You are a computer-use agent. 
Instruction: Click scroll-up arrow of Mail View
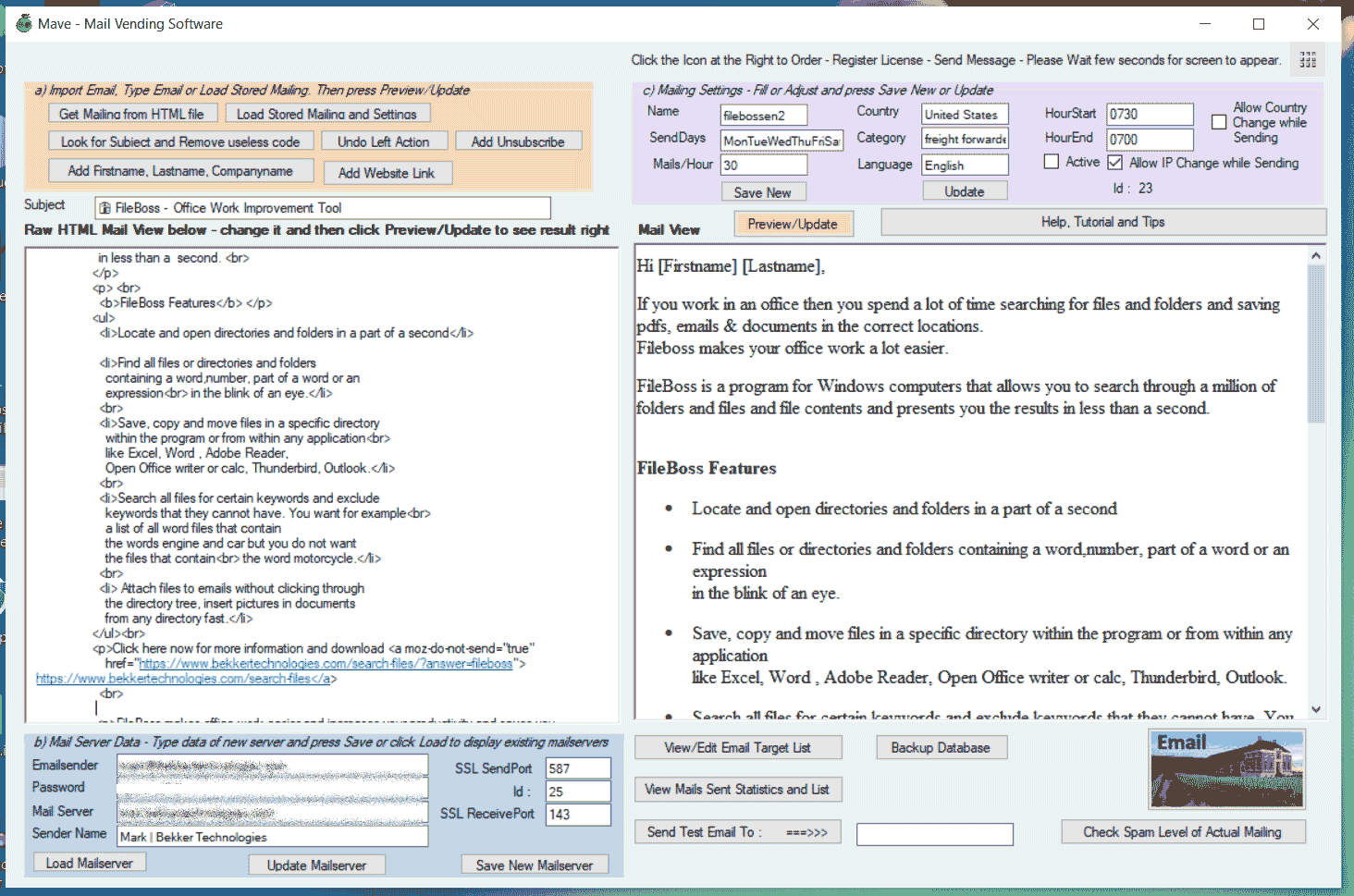[1316, 255]
